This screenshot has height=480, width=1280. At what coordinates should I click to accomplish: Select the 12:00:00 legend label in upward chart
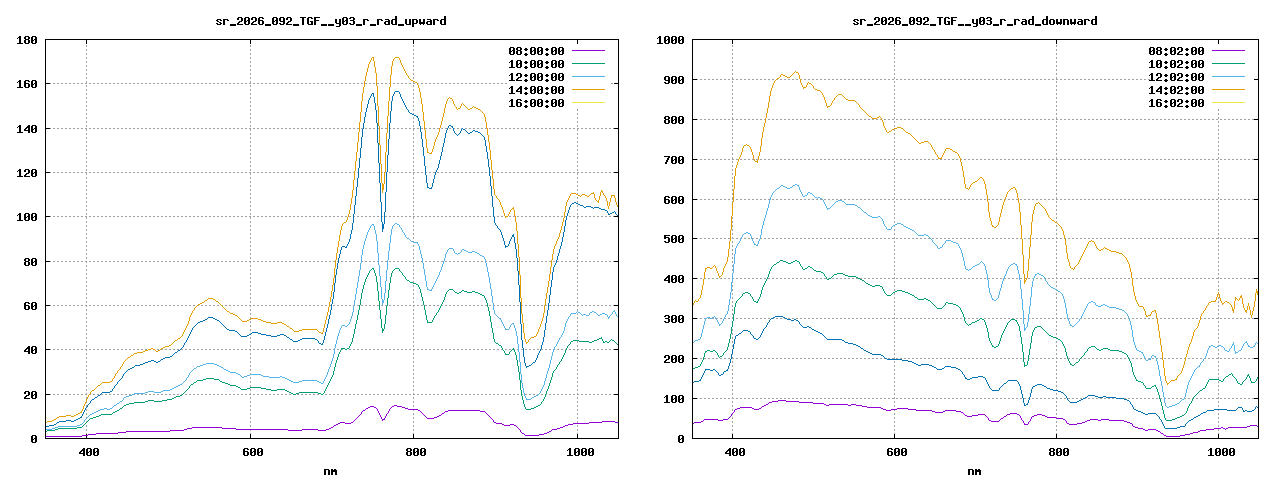tap(535, 76)
